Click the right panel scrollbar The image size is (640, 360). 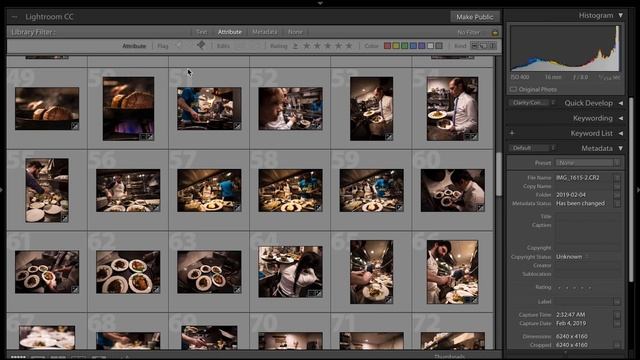[631, 189]
